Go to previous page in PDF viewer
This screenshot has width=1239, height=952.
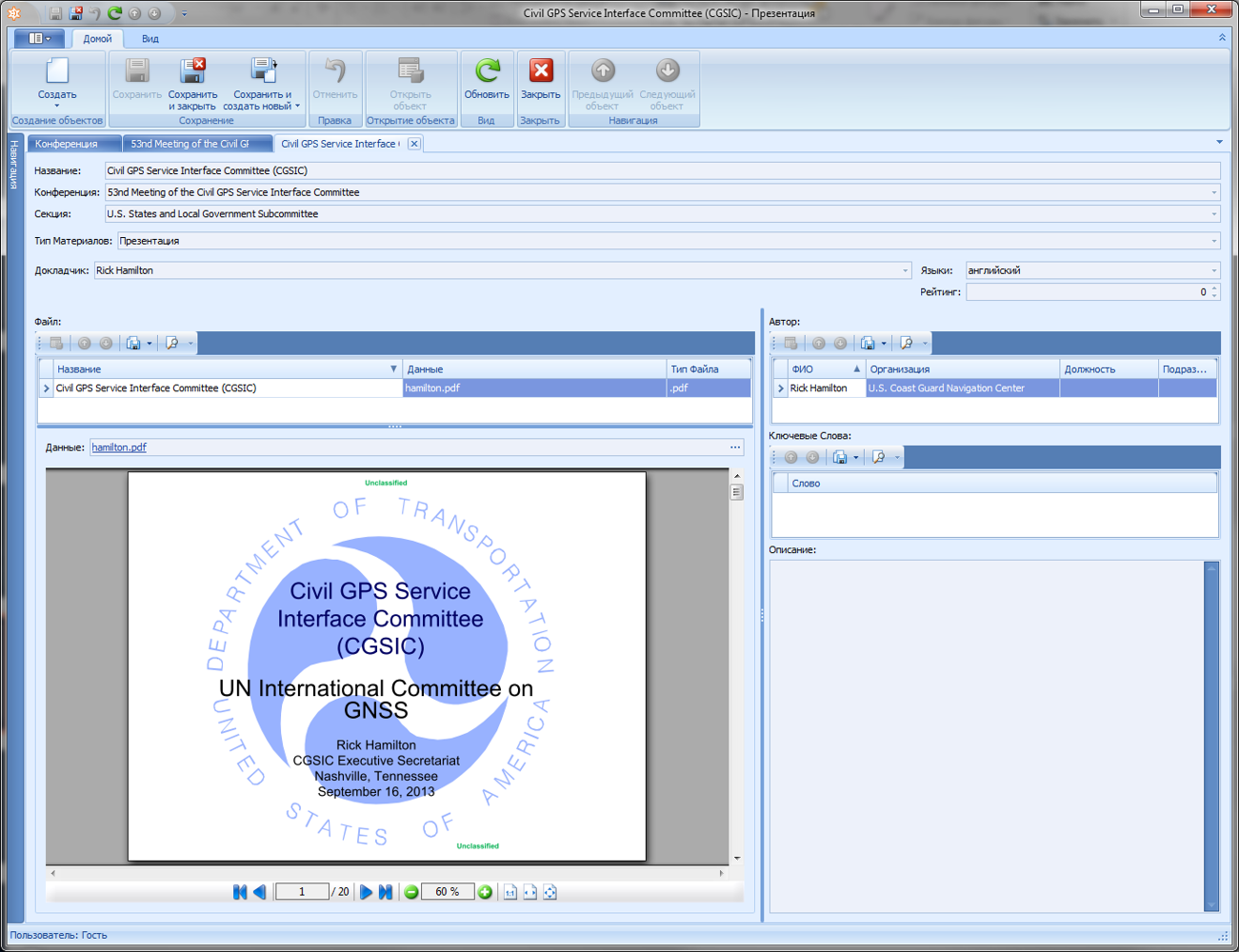coord(259,892)
